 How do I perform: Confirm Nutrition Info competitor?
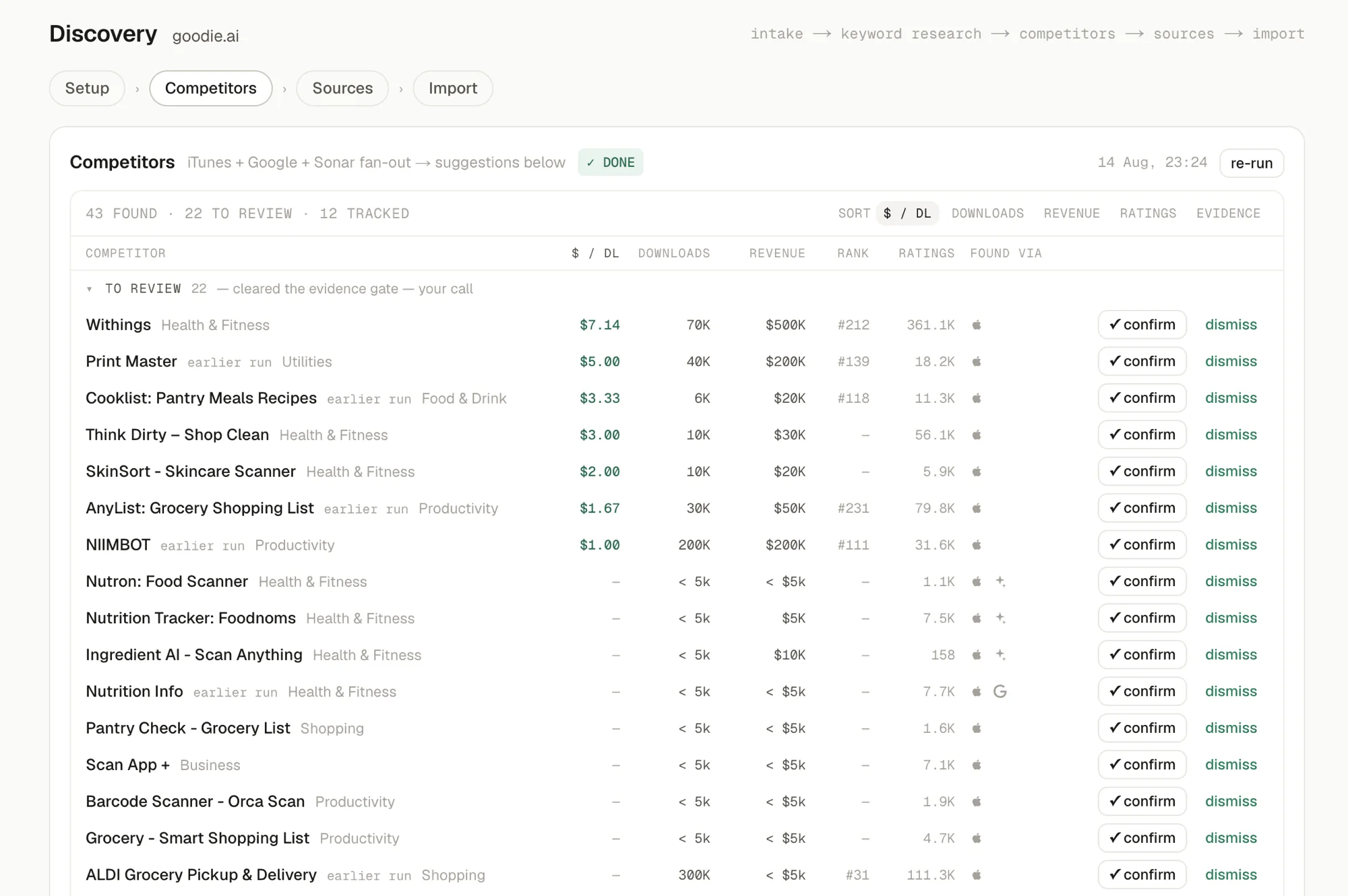[x=1142, y=691]
